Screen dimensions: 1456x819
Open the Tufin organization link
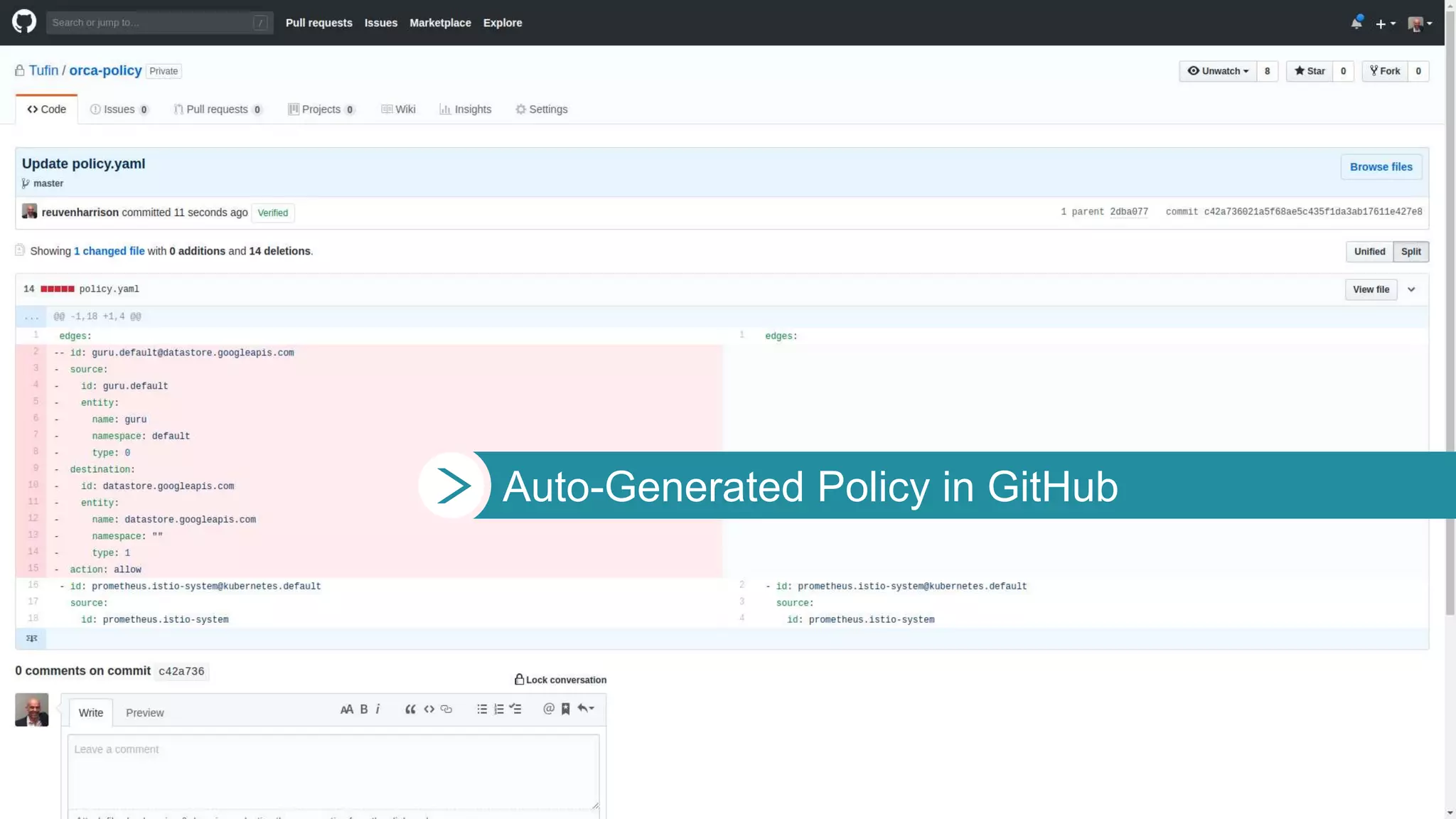coord(43,70)
